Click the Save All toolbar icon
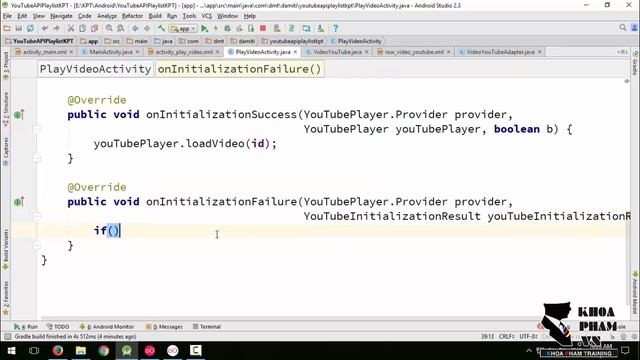This screenshot has height=360, width=640. click(19, 28)
